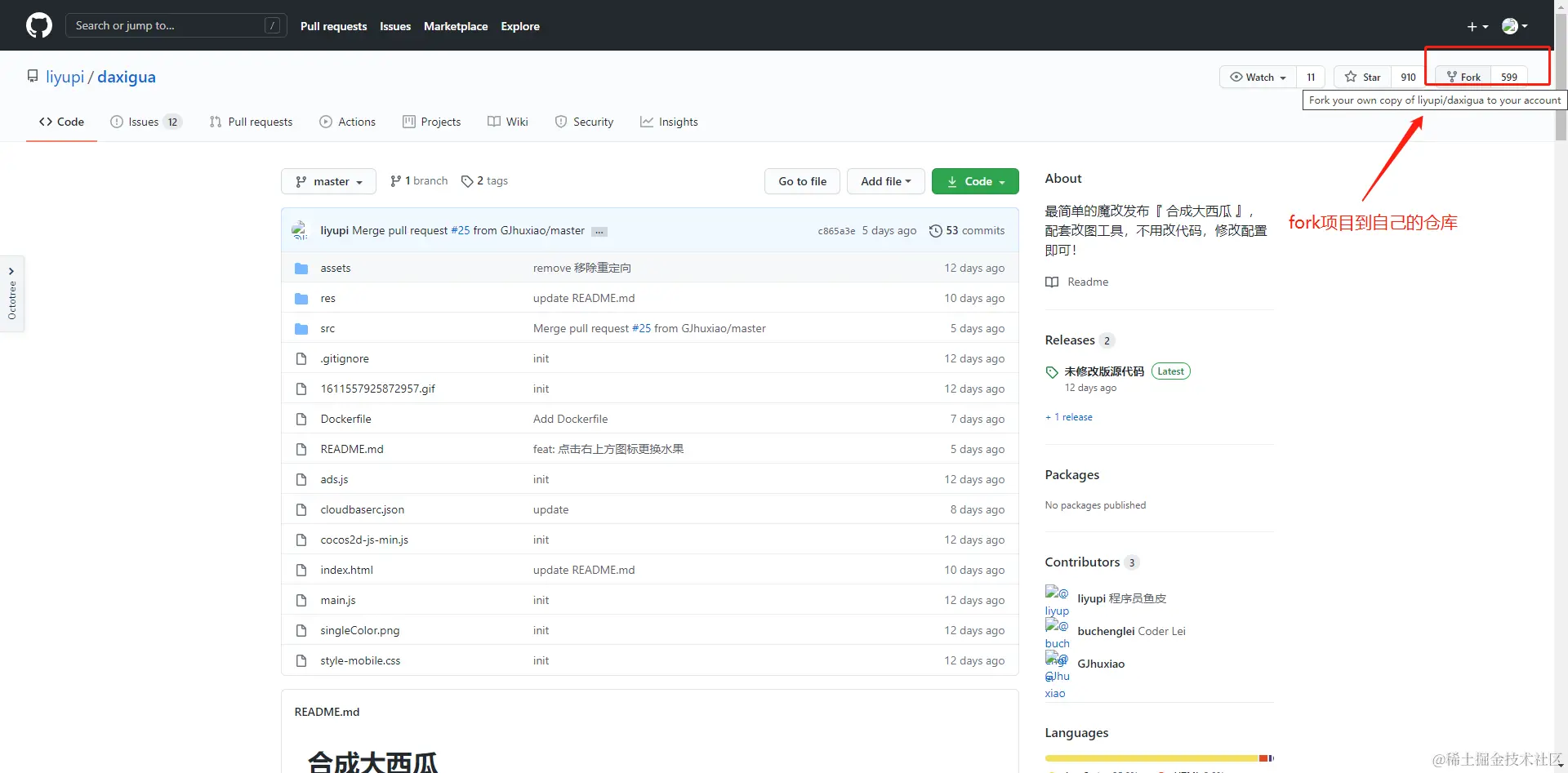Screen dimensions: 1568x773
Task: Open the Pull requests repository tab
Action: [x=251, y=122]
